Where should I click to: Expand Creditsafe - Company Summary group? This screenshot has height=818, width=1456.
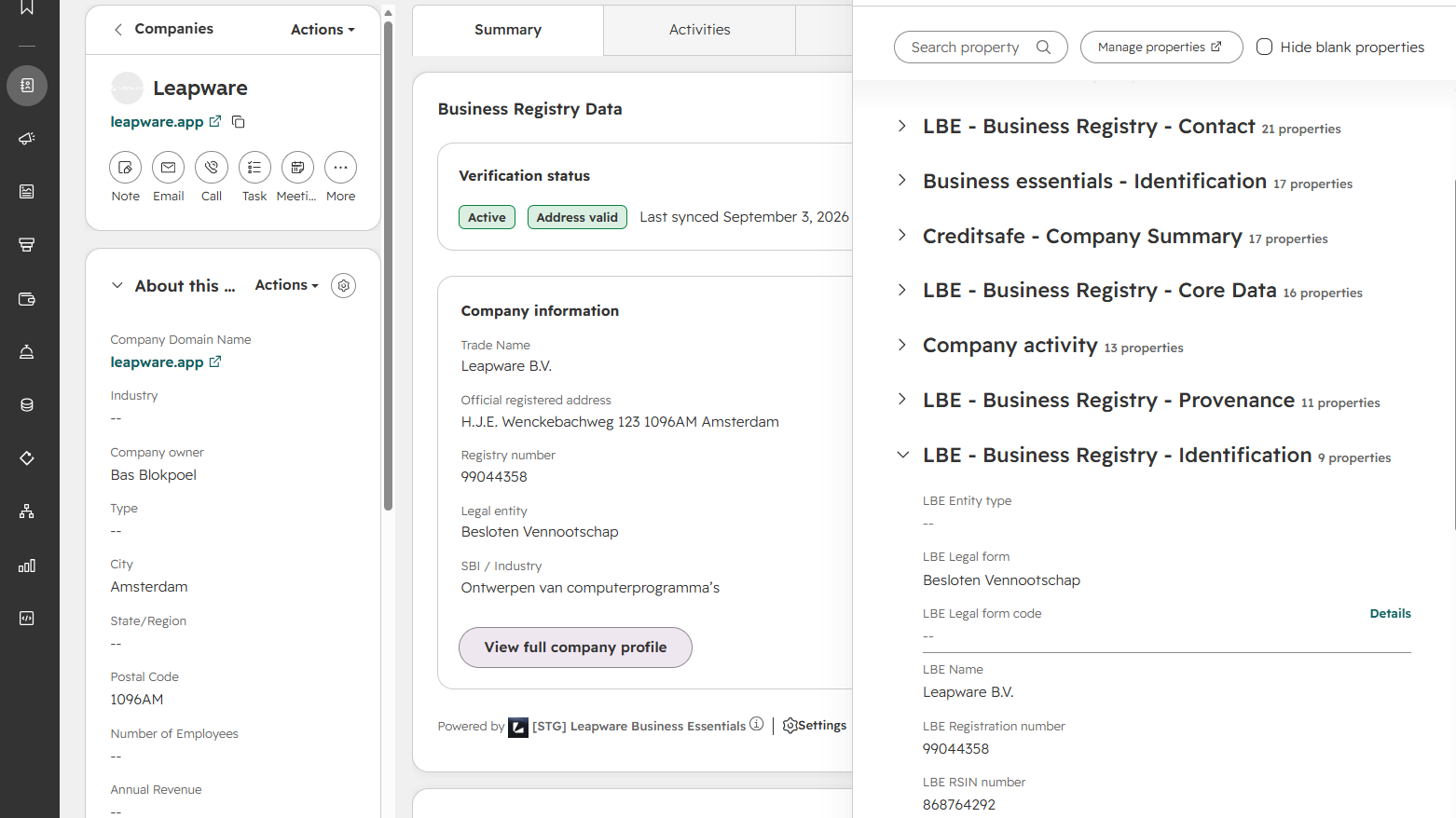pyautogui.click(x=901, y=236)
